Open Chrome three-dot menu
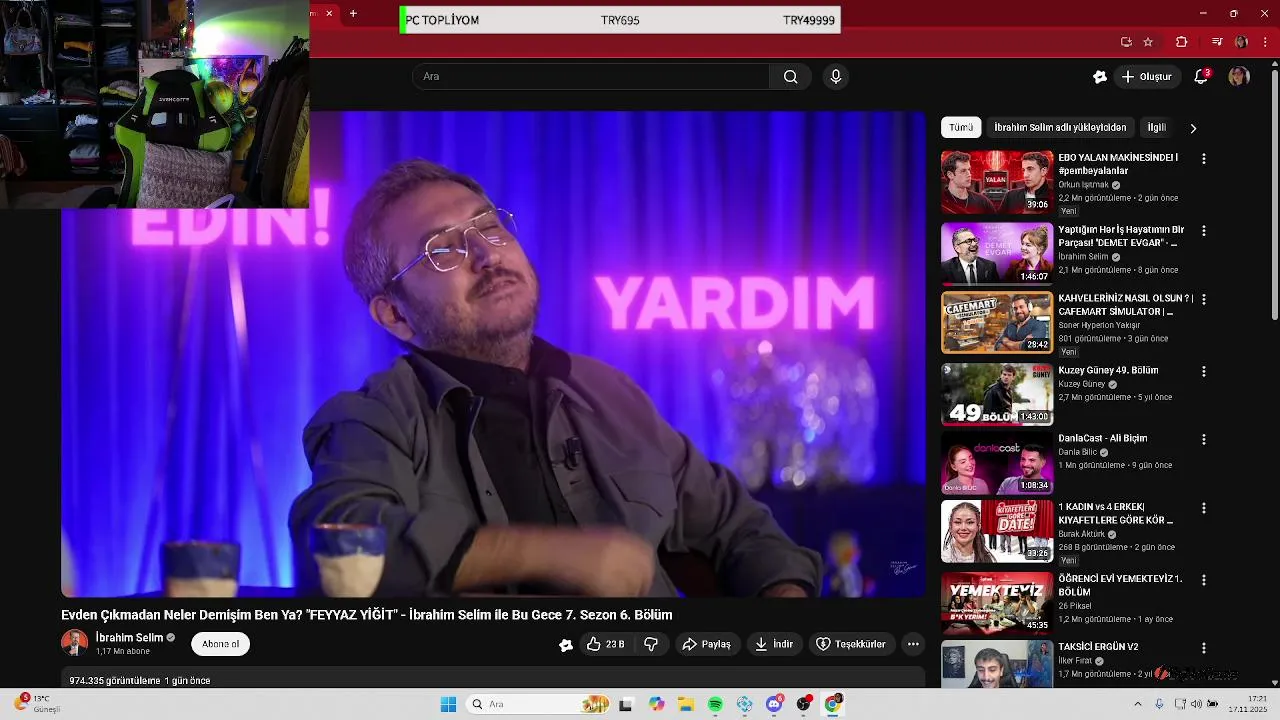Image resolution: width=1280 pixels, height=720 pixels. point(1264,42)
